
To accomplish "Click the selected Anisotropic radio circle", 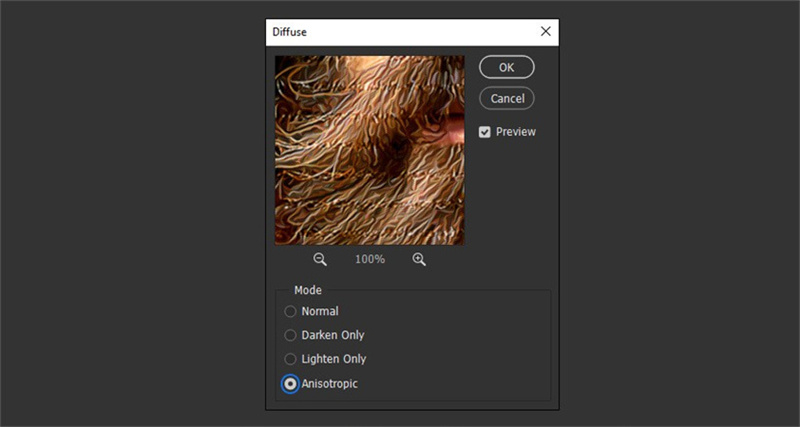I will (x=291, y=383).
